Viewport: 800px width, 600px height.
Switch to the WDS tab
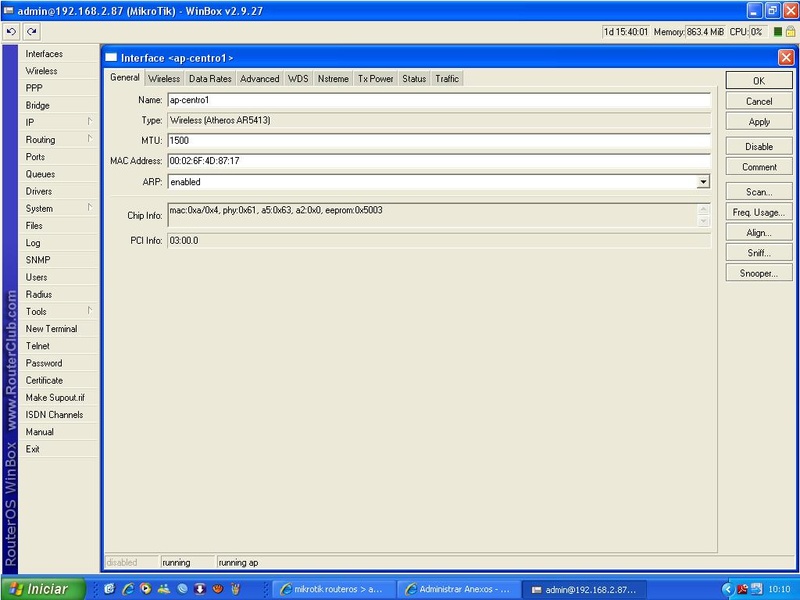coord(298,79)
